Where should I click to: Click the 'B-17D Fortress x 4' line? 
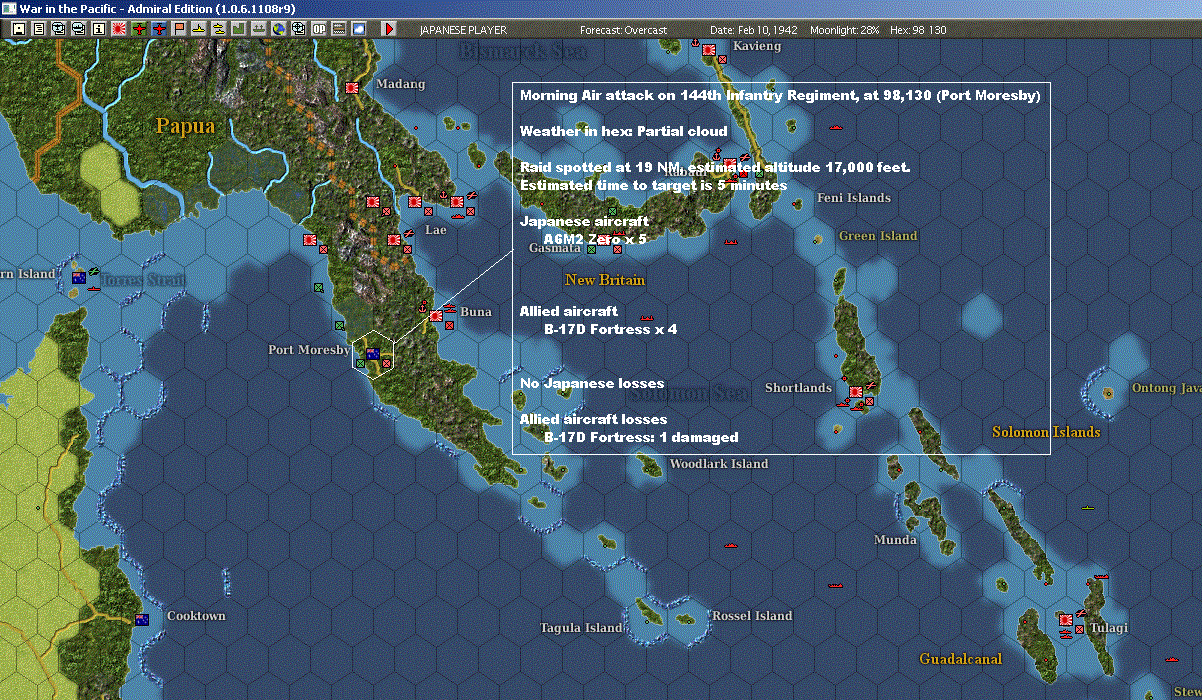pos(610,329)
